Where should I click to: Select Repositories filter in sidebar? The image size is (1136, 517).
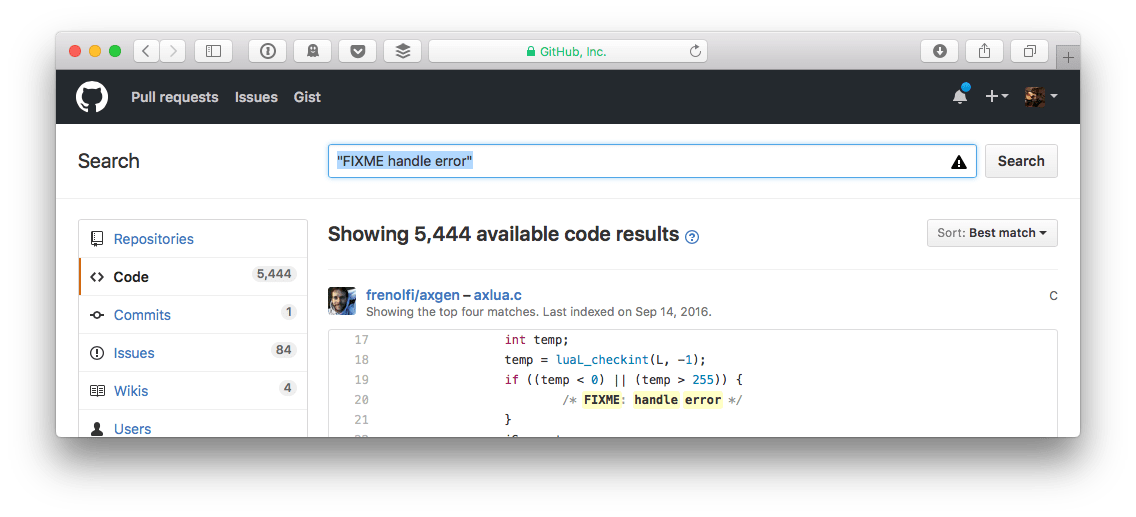point(193,239)
